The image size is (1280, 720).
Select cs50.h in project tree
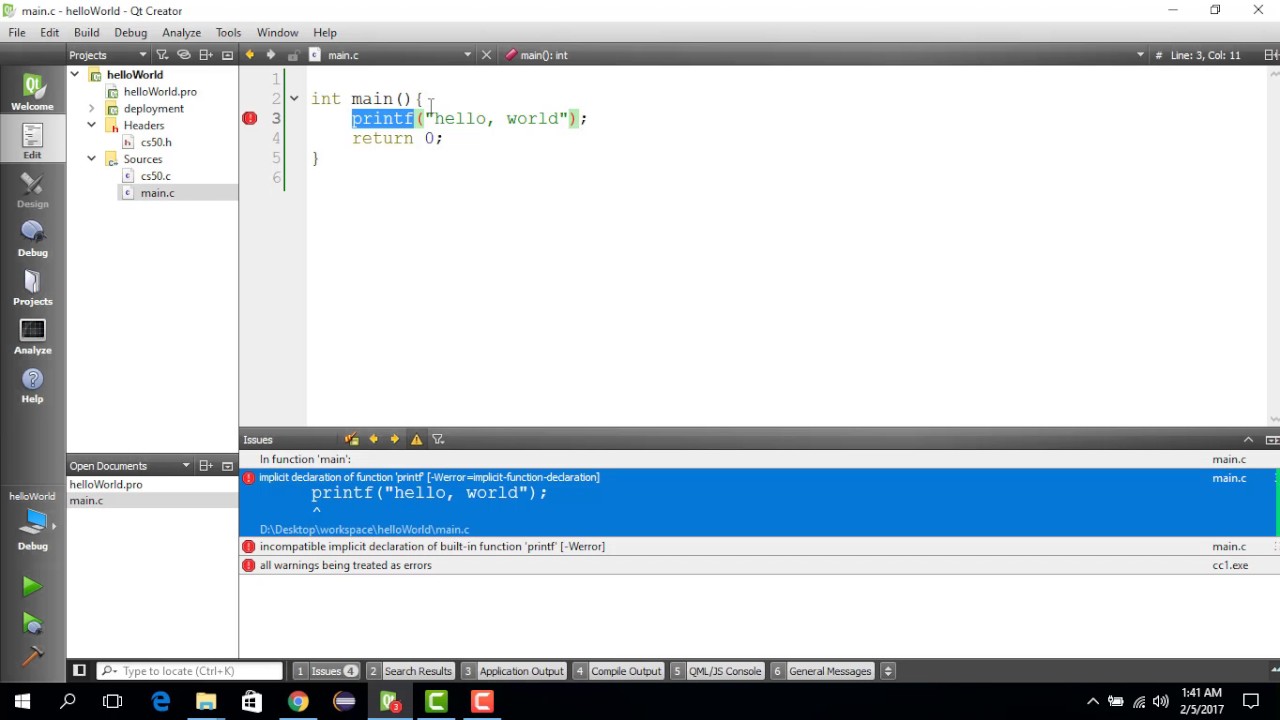pyautogui.click(x=156, y=142)
